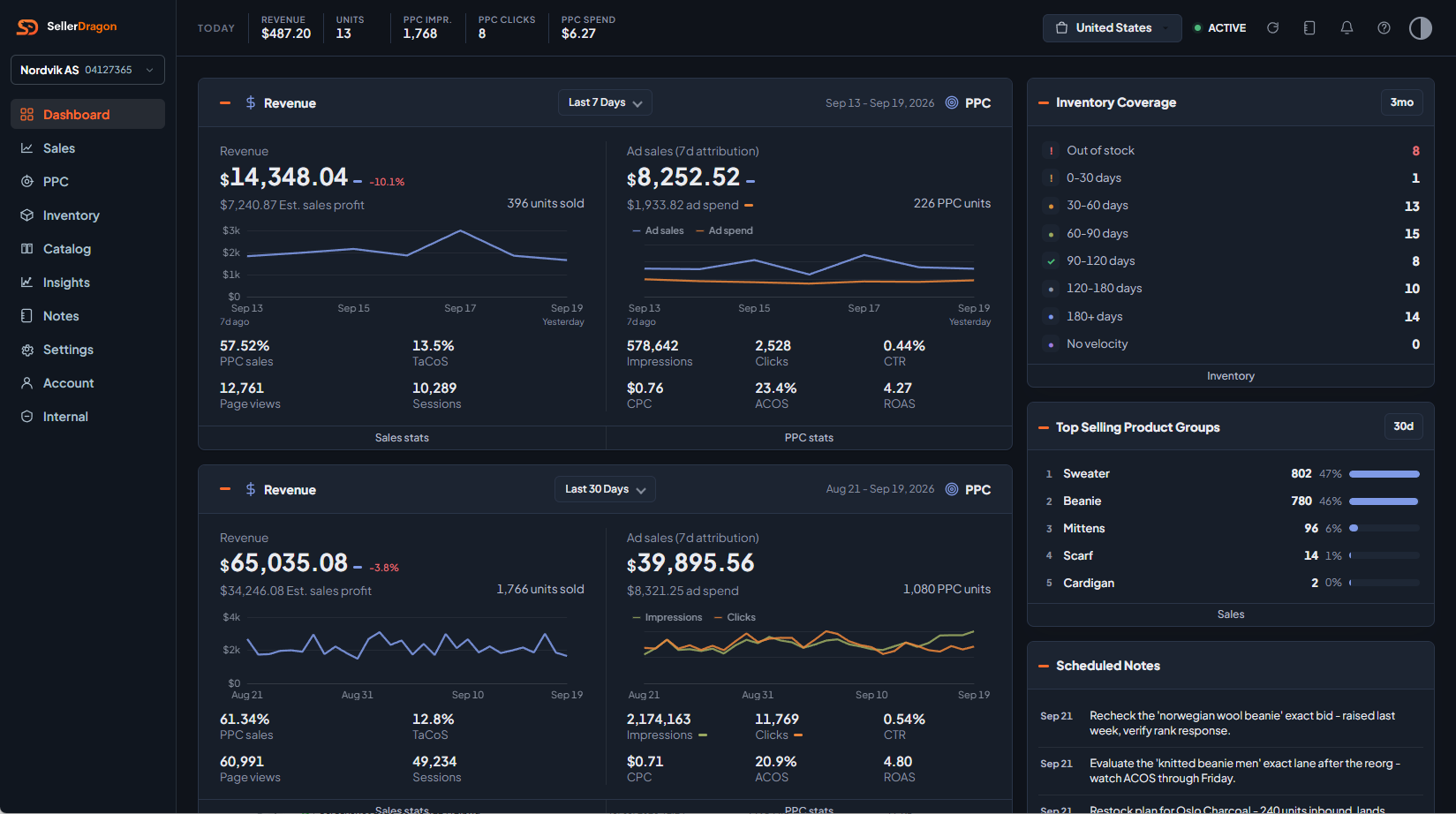The image size is (1456, 814).
Task: Click the ACTIVE status indicator
Action: coord(1220,28)
